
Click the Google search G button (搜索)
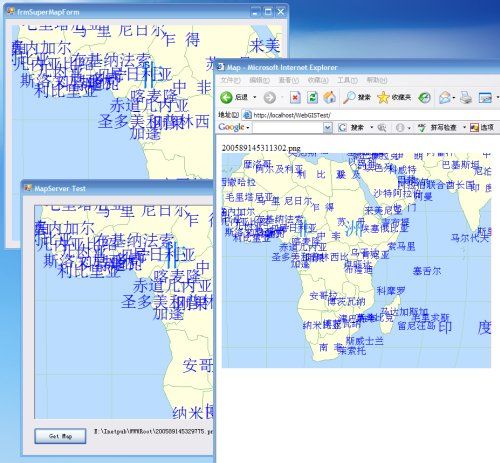351,127
